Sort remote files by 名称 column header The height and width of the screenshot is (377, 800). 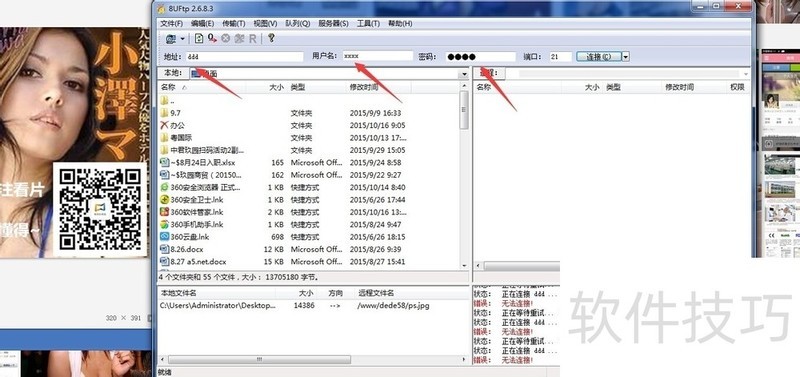coord(518,87)
